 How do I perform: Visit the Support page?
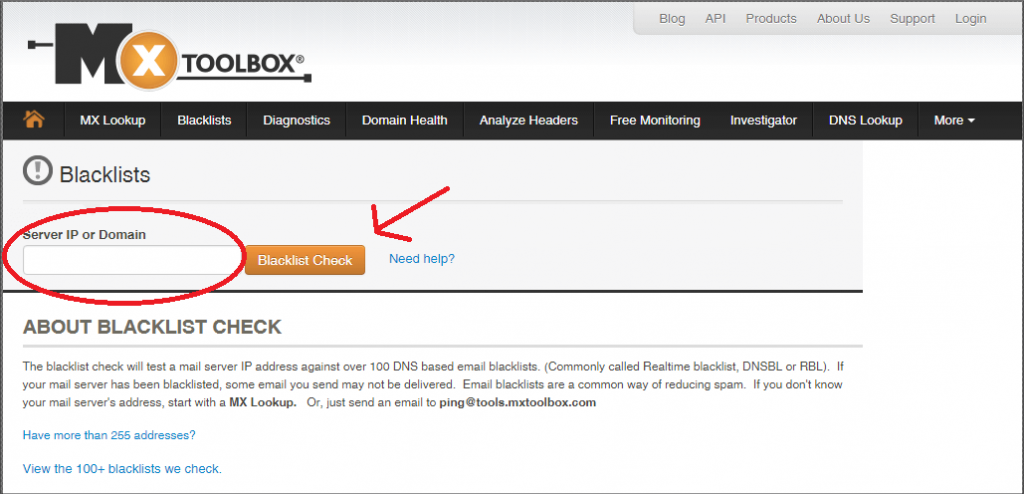coord(912,19)
